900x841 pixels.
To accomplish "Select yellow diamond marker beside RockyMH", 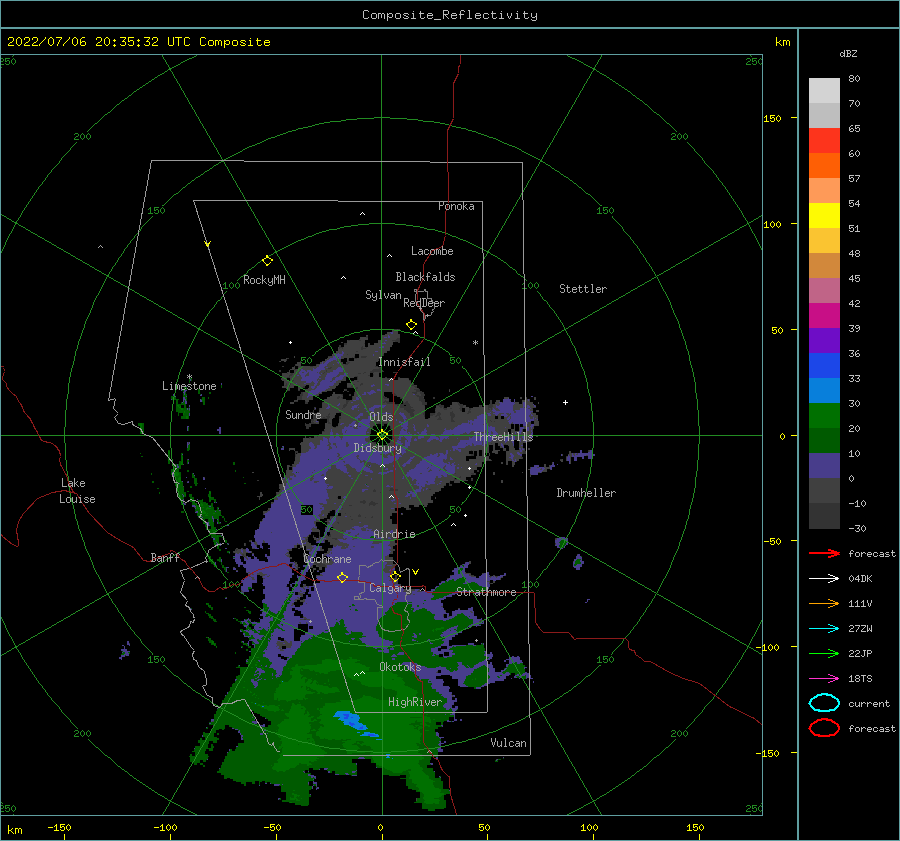I will (267, 261).
